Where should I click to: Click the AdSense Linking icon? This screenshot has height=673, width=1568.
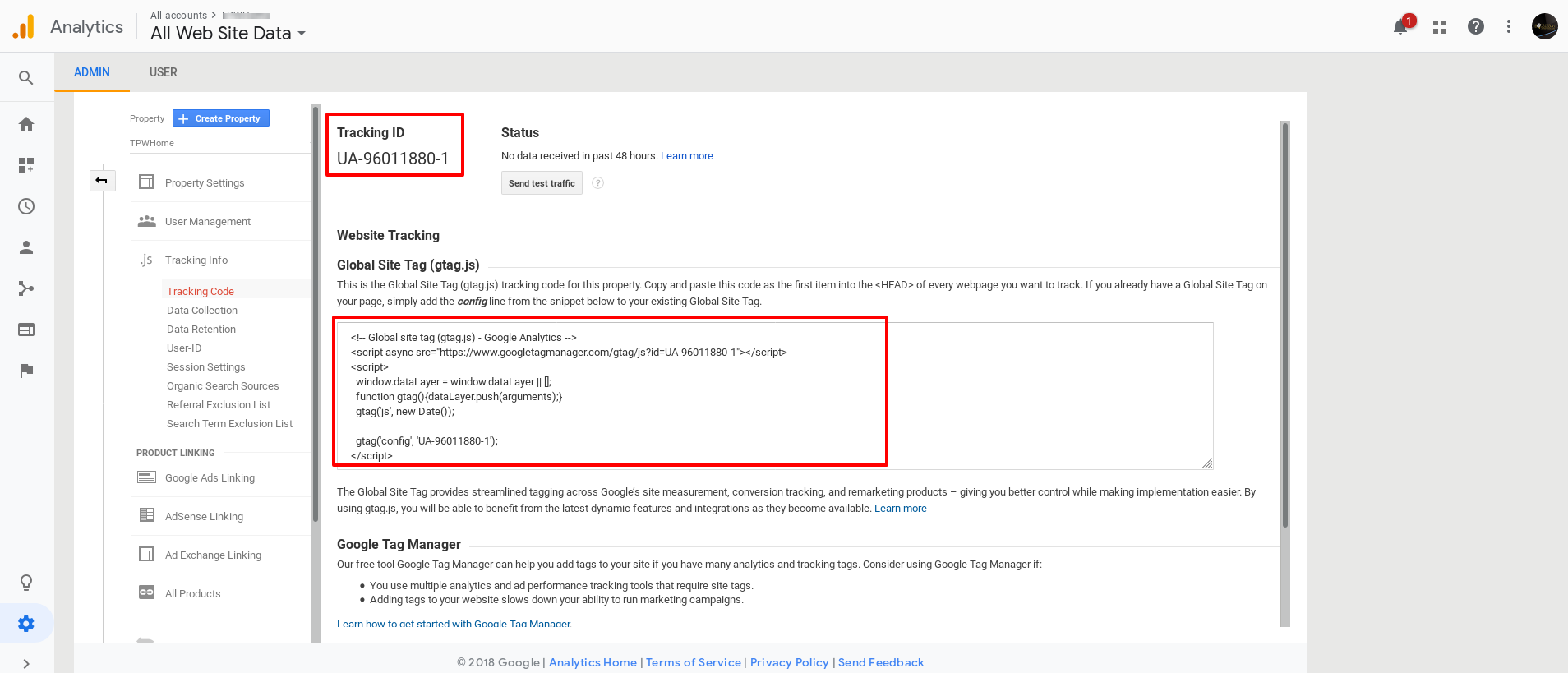146,515
